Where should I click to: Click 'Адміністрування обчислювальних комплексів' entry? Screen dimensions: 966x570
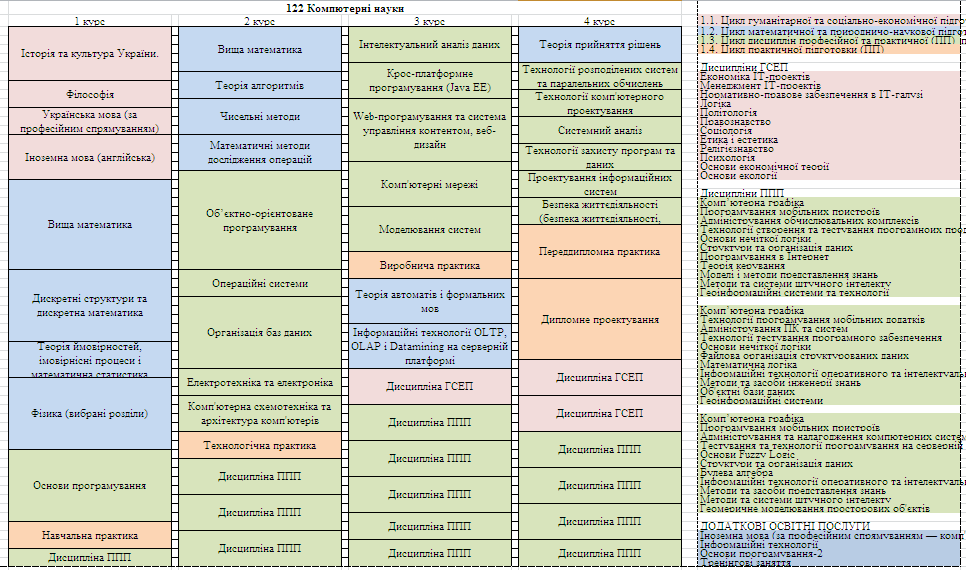[x=809, y=221]
